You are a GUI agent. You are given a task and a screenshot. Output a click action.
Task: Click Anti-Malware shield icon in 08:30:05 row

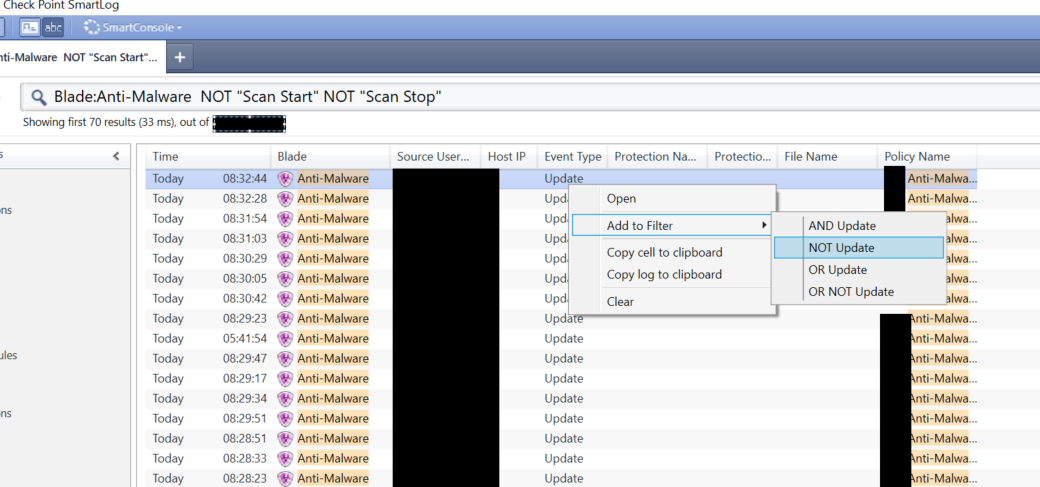(x=285, y=278)
